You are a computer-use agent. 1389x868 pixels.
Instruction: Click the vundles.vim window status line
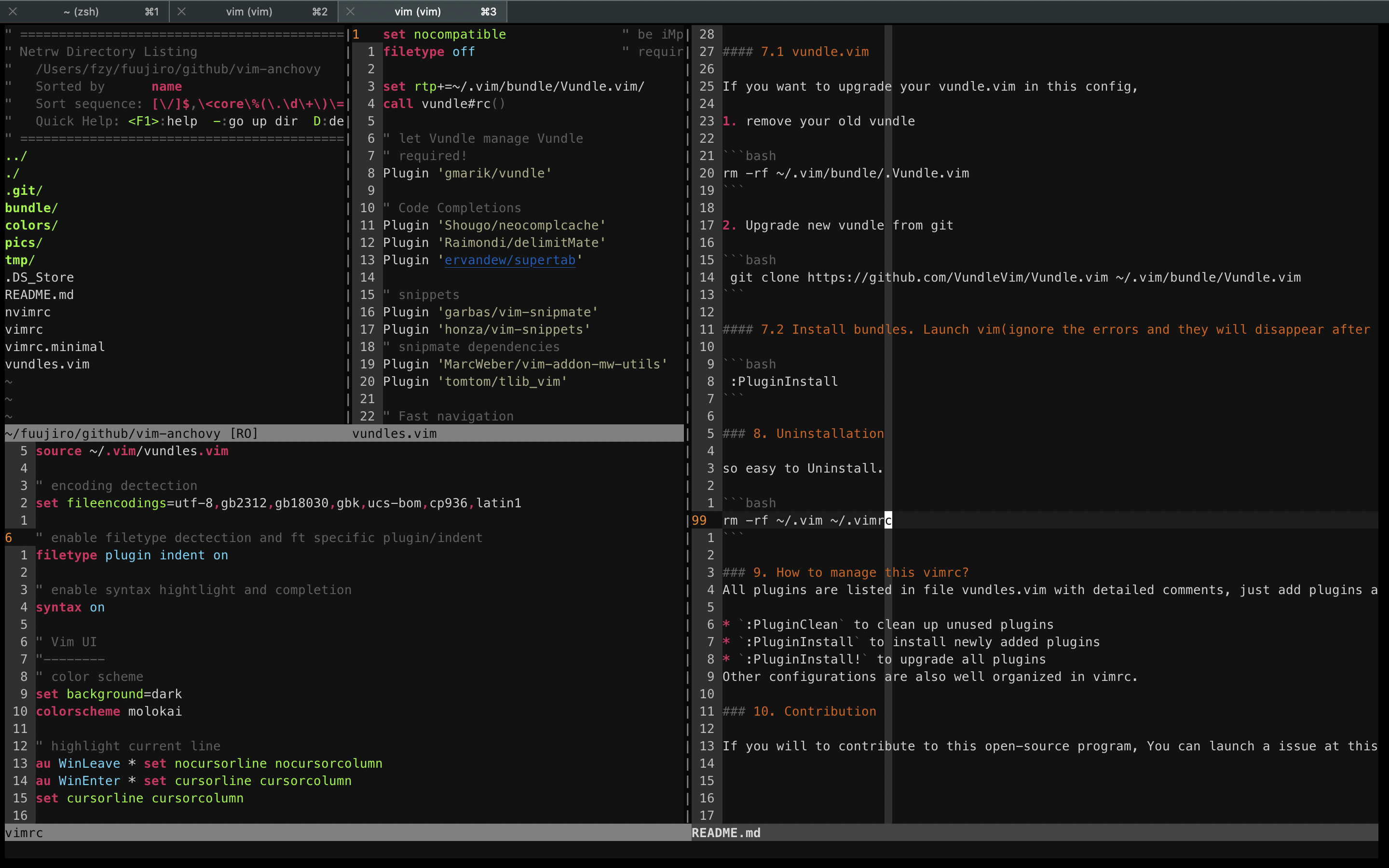tap(395, 434)
